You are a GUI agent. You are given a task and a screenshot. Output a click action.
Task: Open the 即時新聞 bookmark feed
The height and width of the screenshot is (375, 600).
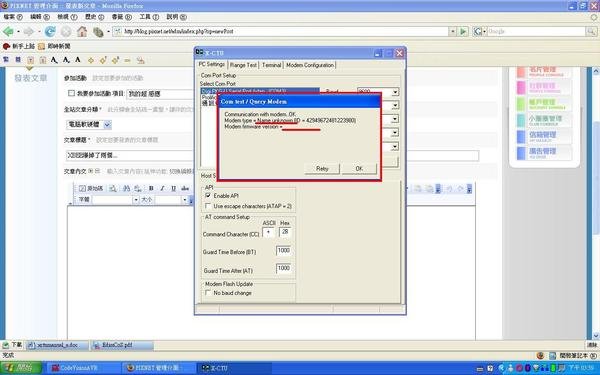coord(54,46)
